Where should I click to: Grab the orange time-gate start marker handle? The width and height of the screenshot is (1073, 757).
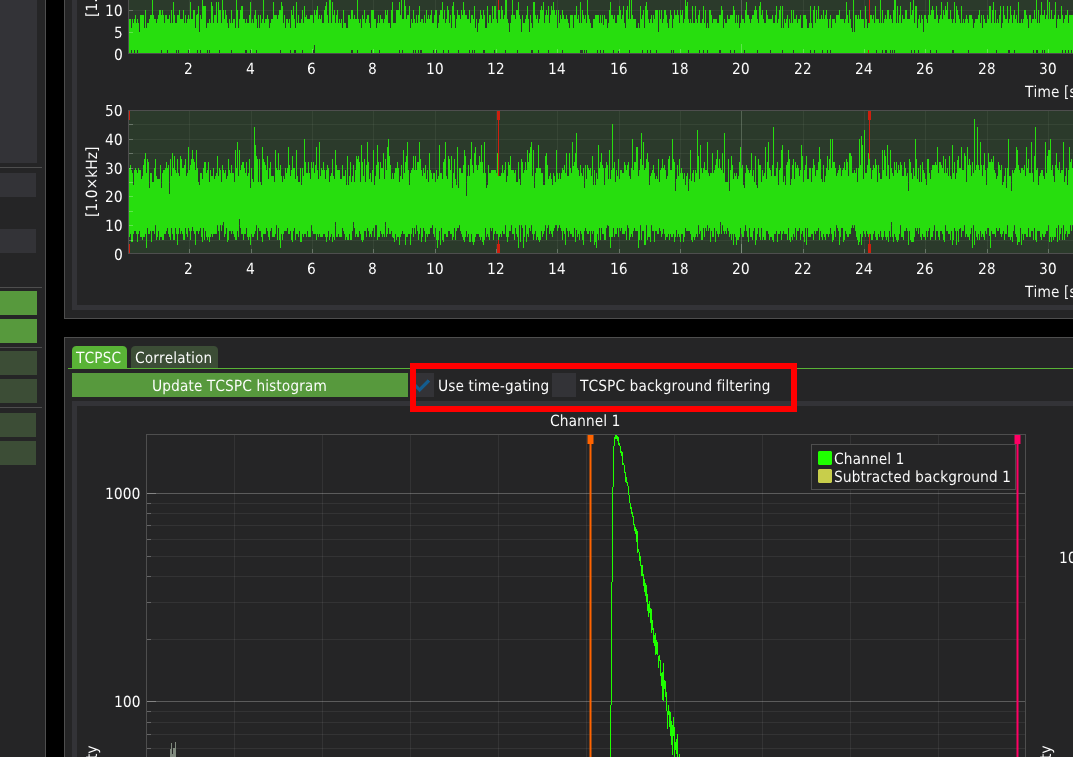(x=590, y=439)
